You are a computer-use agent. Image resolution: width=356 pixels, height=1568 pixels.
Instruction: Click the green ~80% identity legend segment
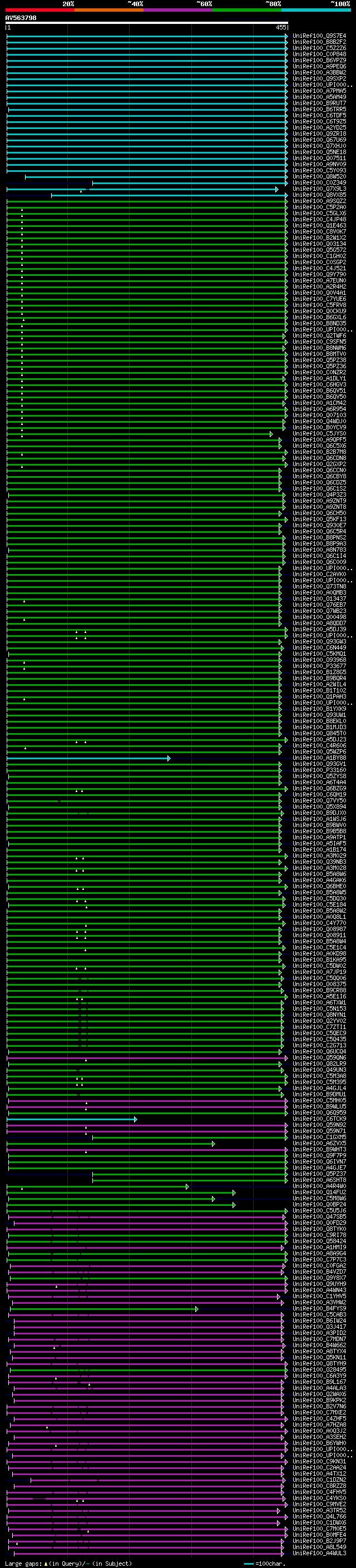[x=247, y=10]
